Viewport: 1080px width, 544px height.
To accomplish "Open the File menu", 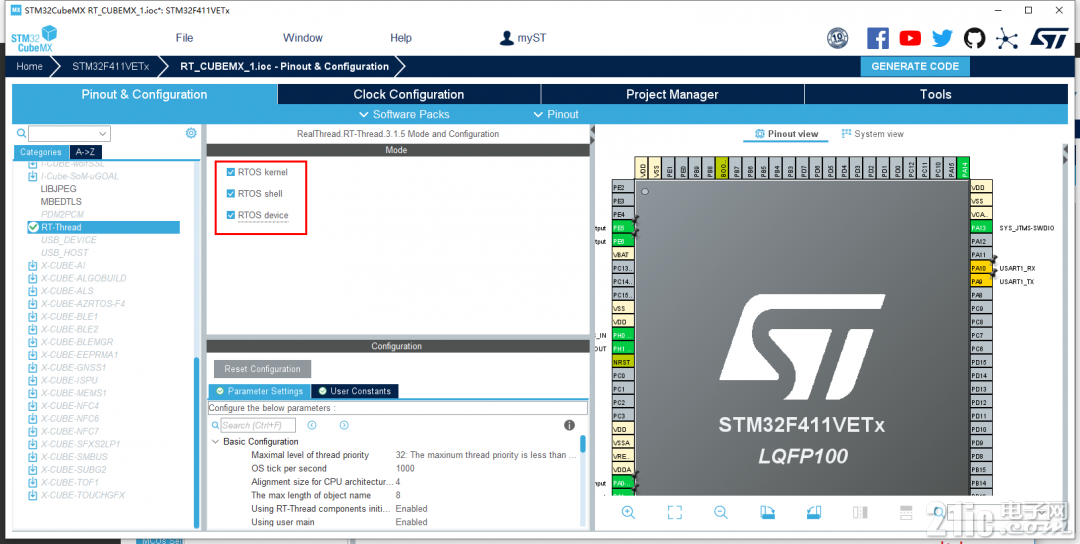I will point(184,38).
